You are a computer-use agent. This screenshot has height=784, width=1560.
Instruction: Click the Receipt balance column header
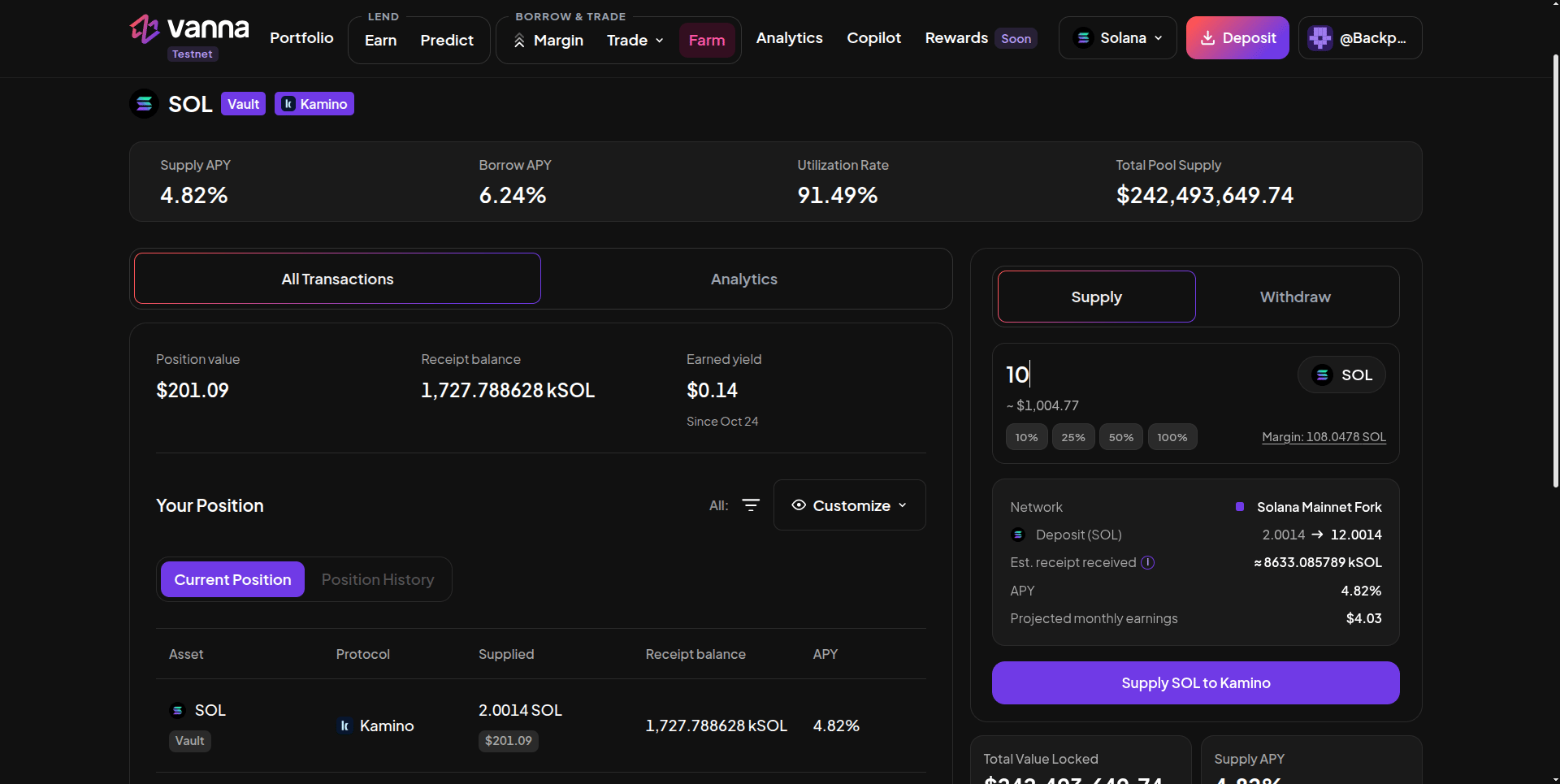695,654
